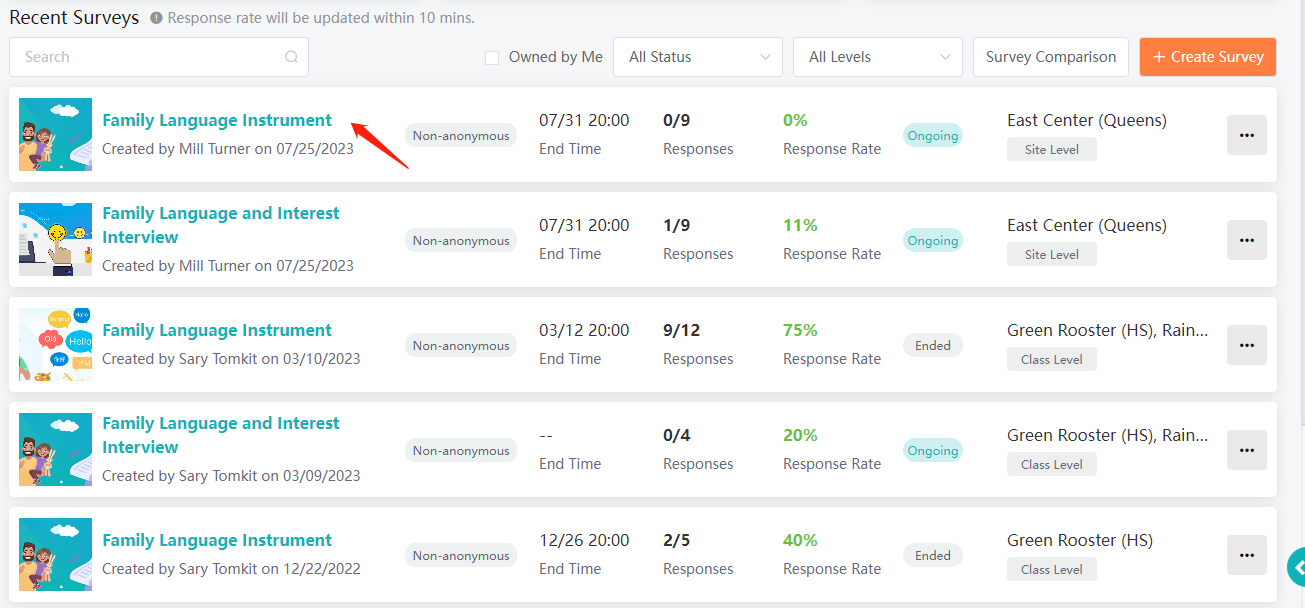The image size is (1305, 608).
Task: Click the 03/10/2023 survey speech bubbles thumbnail
Action: pos(55,345)
